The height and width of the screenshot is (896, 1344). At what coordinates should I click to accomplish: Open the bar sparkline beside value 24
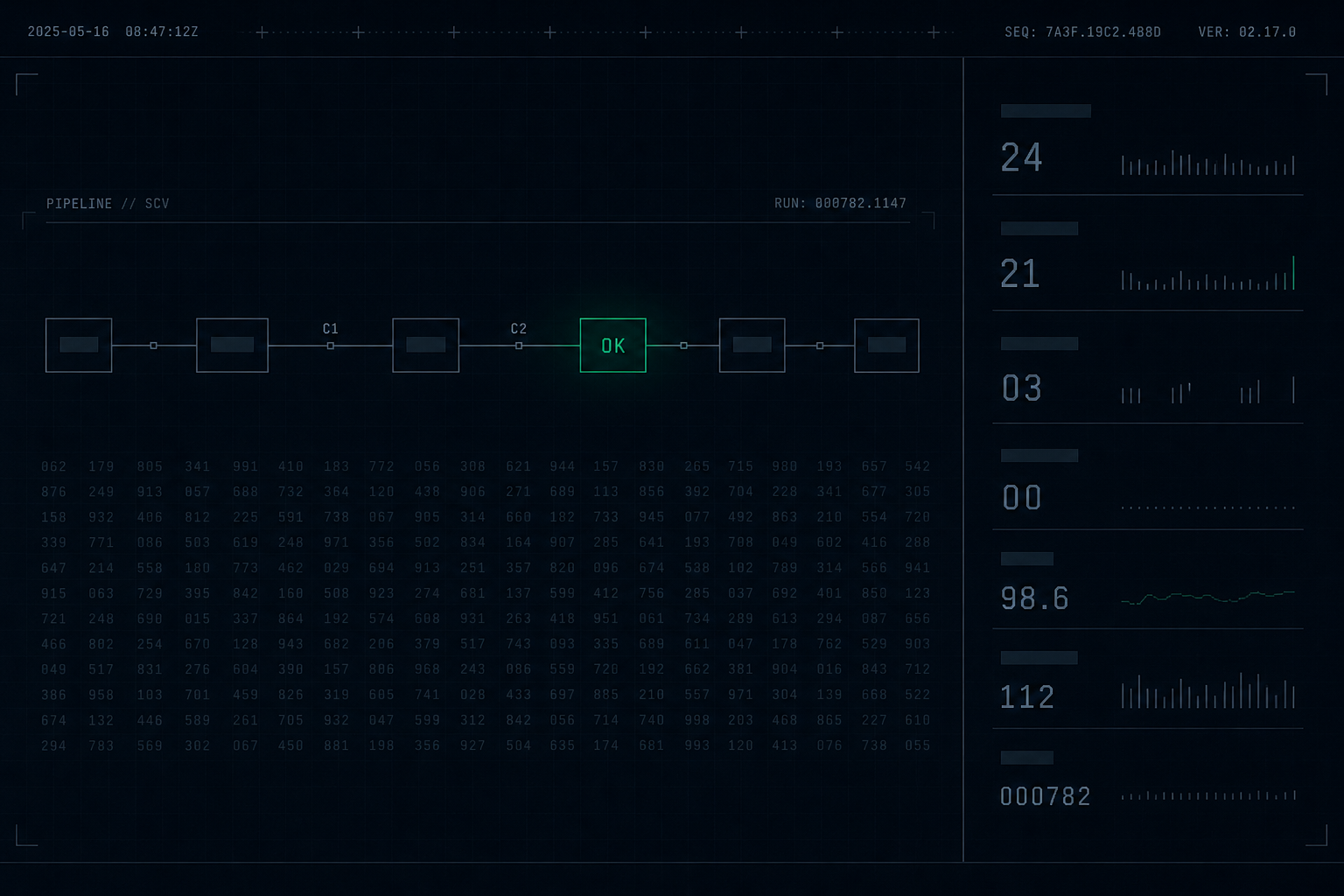pyautogui.click(x=1207, y=163)
